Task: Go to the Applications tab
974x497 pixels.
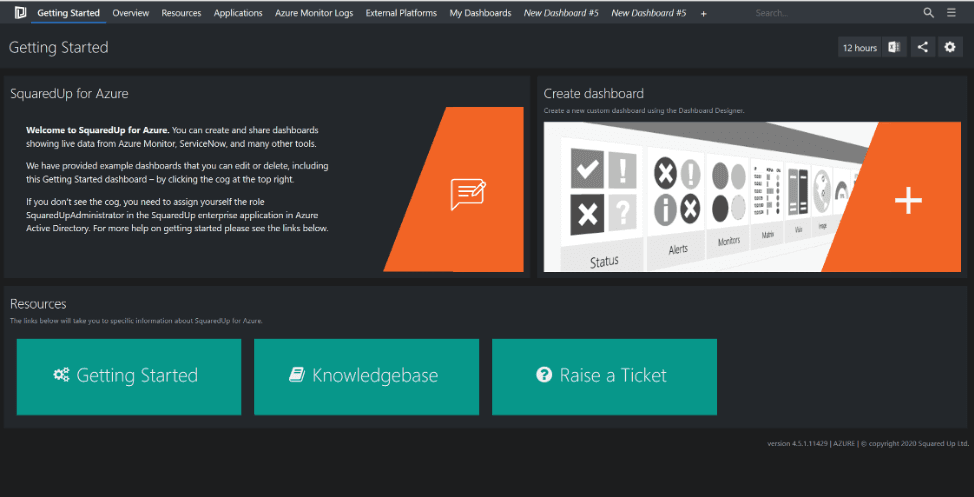Action: [x=238, y=13]
